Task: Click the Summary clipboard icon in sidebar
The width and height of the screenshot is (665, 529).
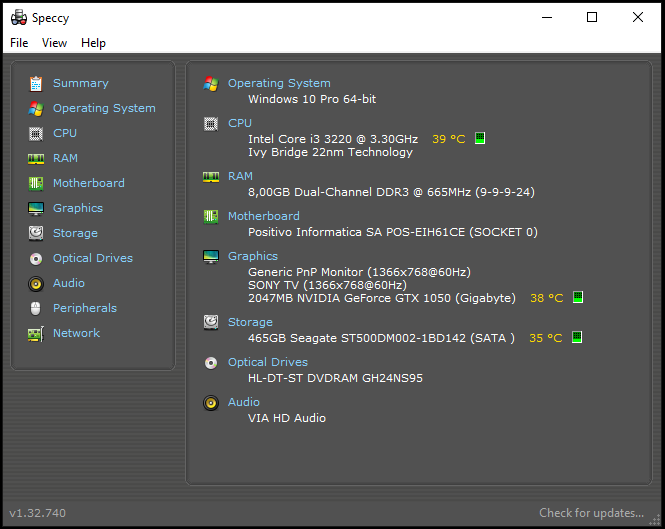Action: click(x=36, y=84)
